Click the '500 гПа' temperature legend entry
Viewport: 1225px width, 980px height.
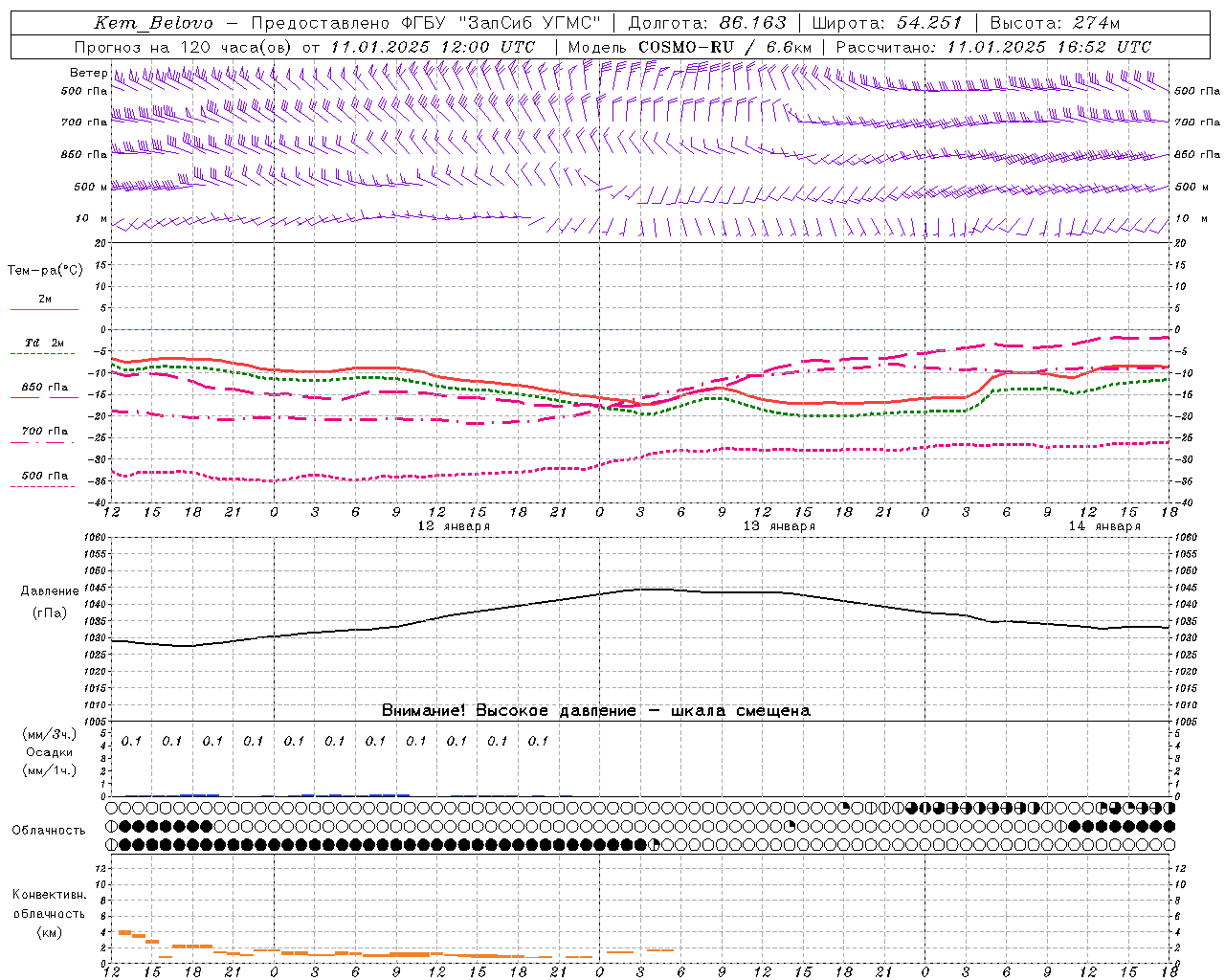pos(45,476)
